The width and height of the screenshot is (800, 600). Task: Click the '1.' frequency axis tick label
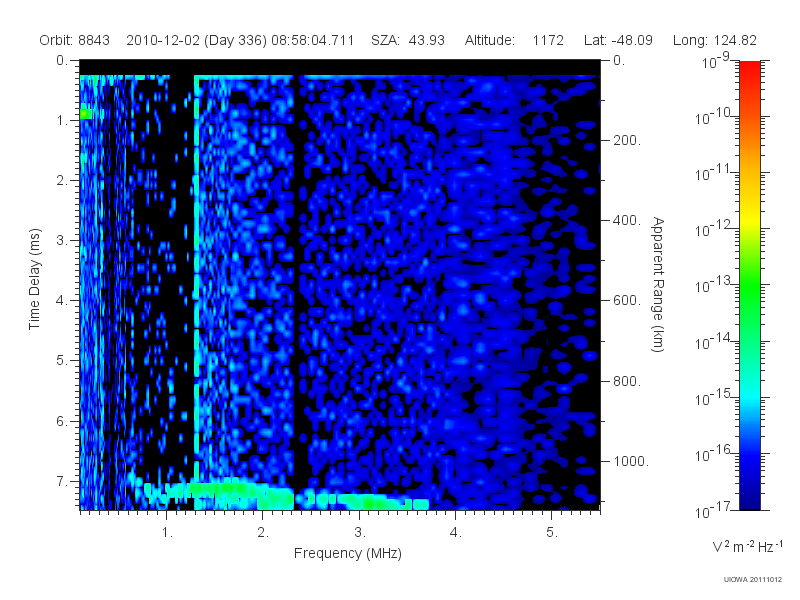167,533
